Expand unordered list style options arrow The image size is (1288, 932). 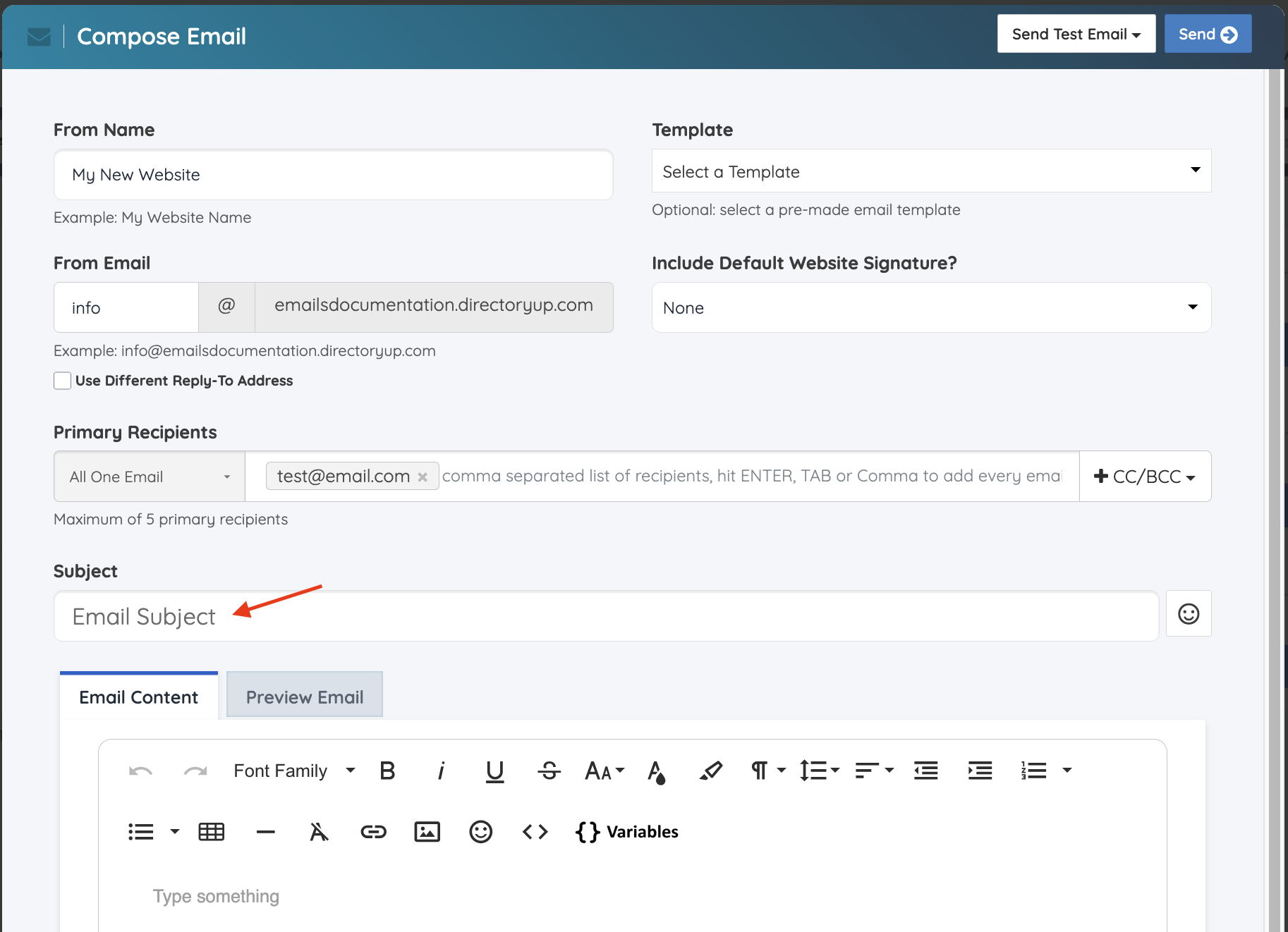point(175,832)
